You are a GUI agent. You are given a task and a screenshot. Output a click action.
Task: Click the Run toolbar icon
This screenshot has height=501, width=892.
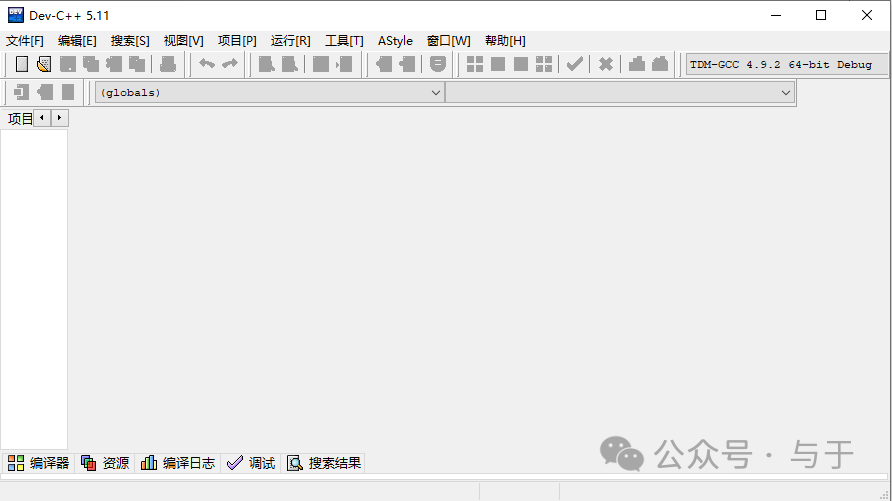[x=498, y=64]
